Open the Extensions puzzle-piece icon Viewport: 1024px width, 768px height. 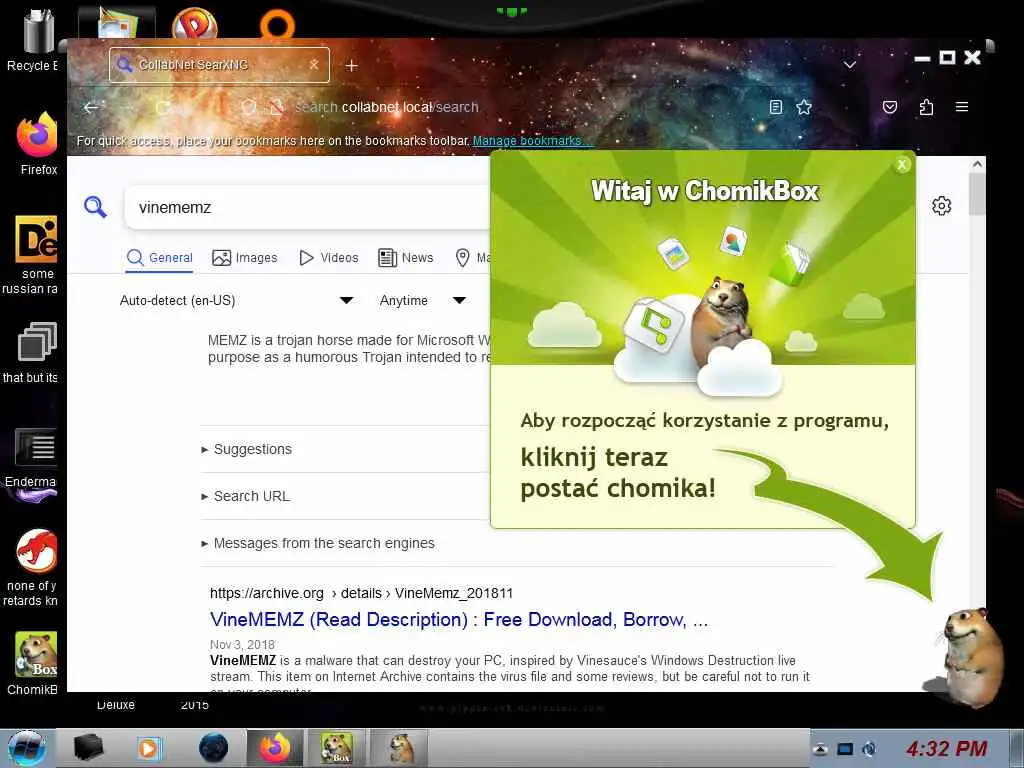926,107
